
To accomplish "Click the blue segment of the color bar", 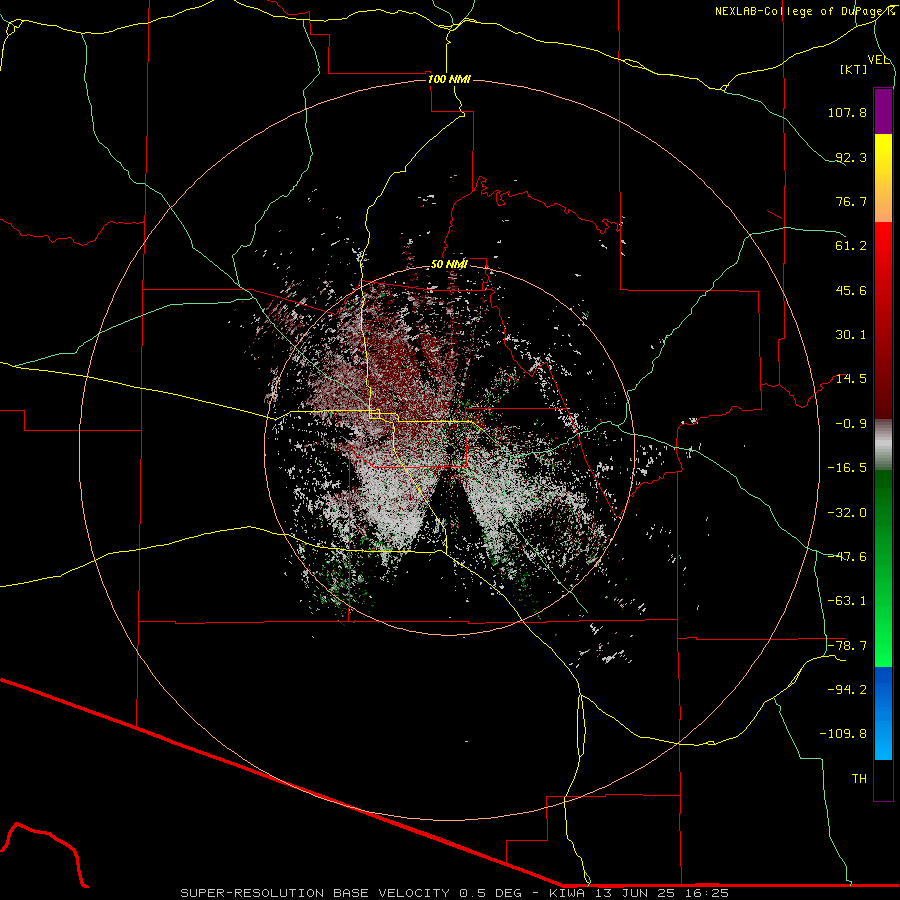I will coord(883,713).
